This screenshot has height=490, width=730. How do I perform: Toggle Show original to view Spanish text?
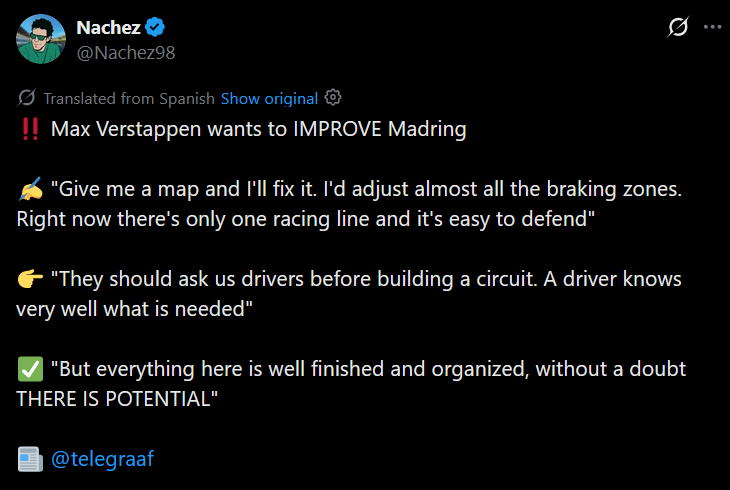269,99
